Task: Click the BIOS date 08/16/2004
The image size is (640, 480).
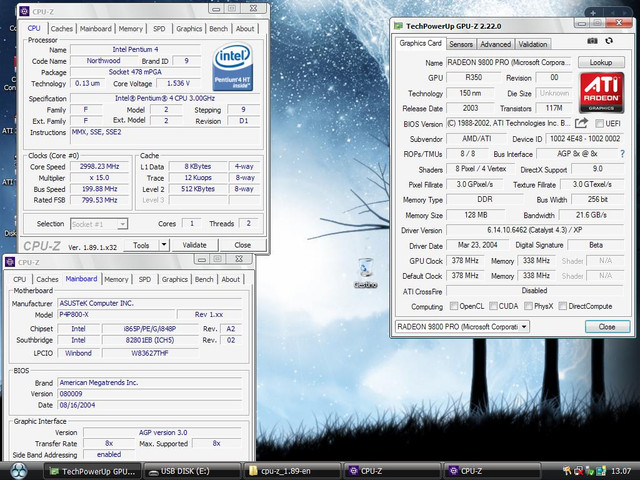Action: click(149, 405)
